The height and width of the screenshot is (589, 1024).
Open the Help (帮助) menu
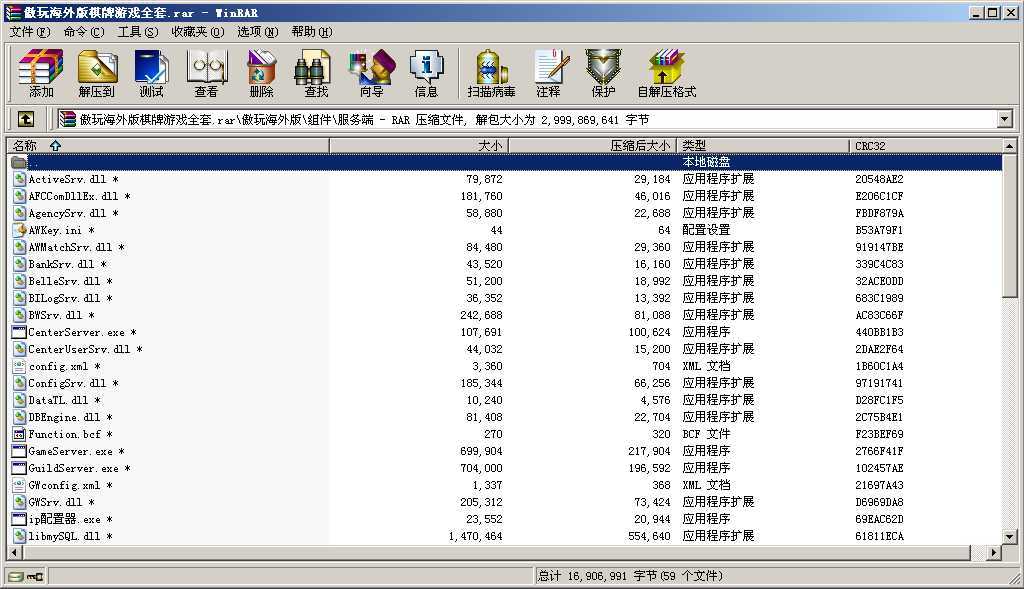coord(312,32)
